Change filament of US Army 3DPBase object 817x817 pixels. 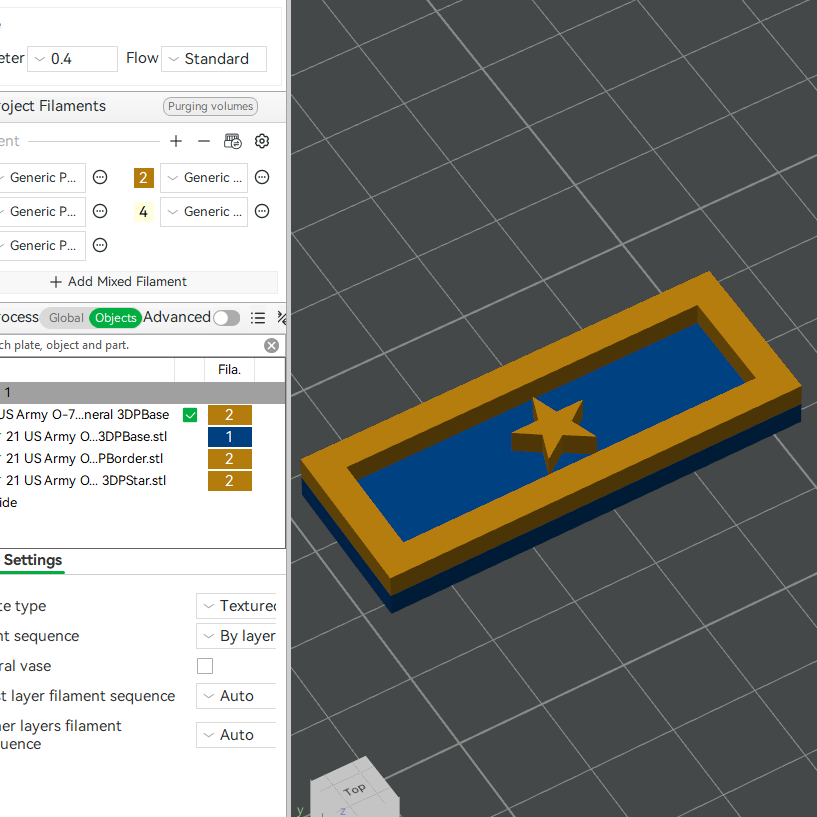230,415
